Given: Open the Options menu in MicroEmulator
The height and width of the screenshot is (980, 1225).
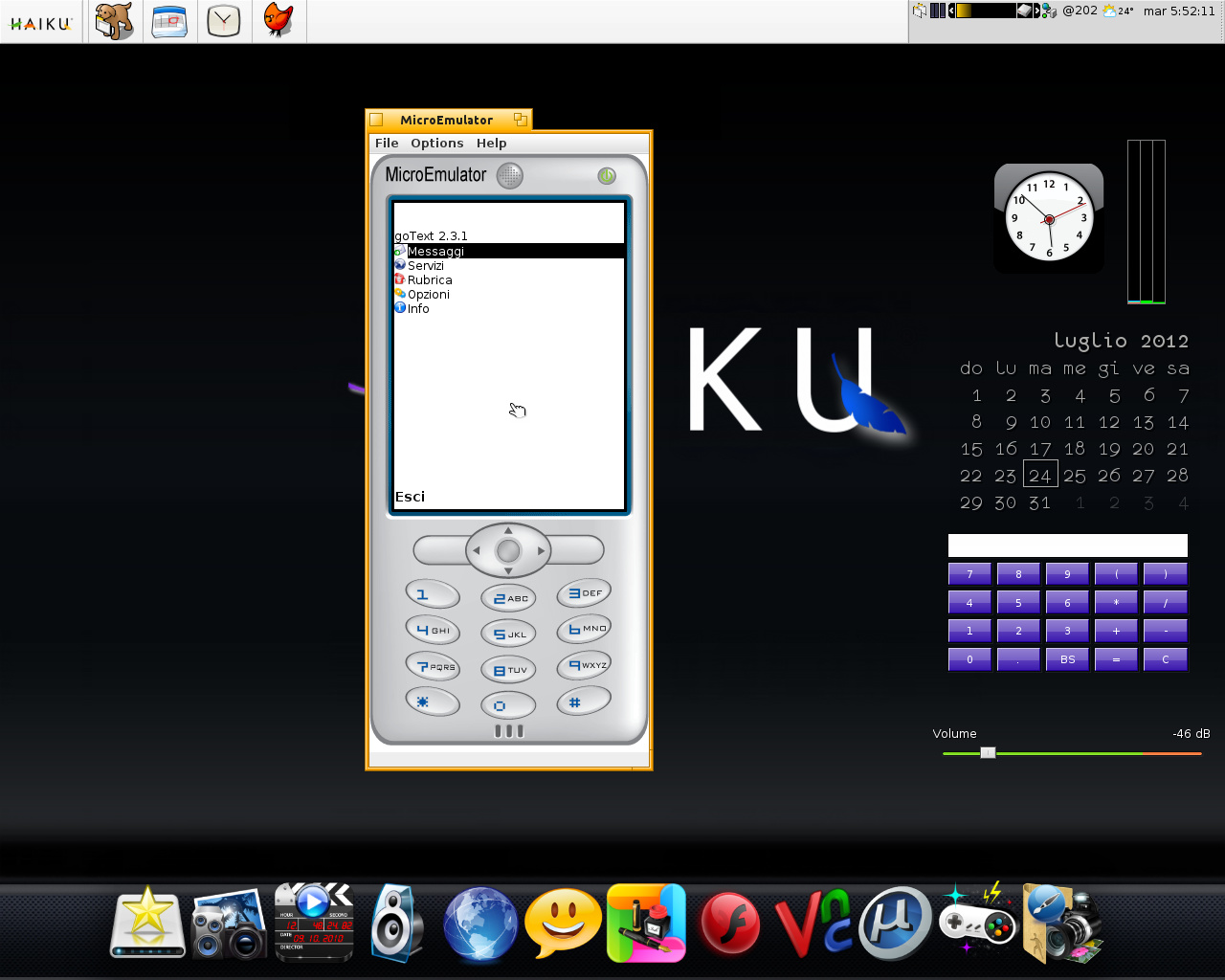Looking at the screenshot, I should pos(437,144).
